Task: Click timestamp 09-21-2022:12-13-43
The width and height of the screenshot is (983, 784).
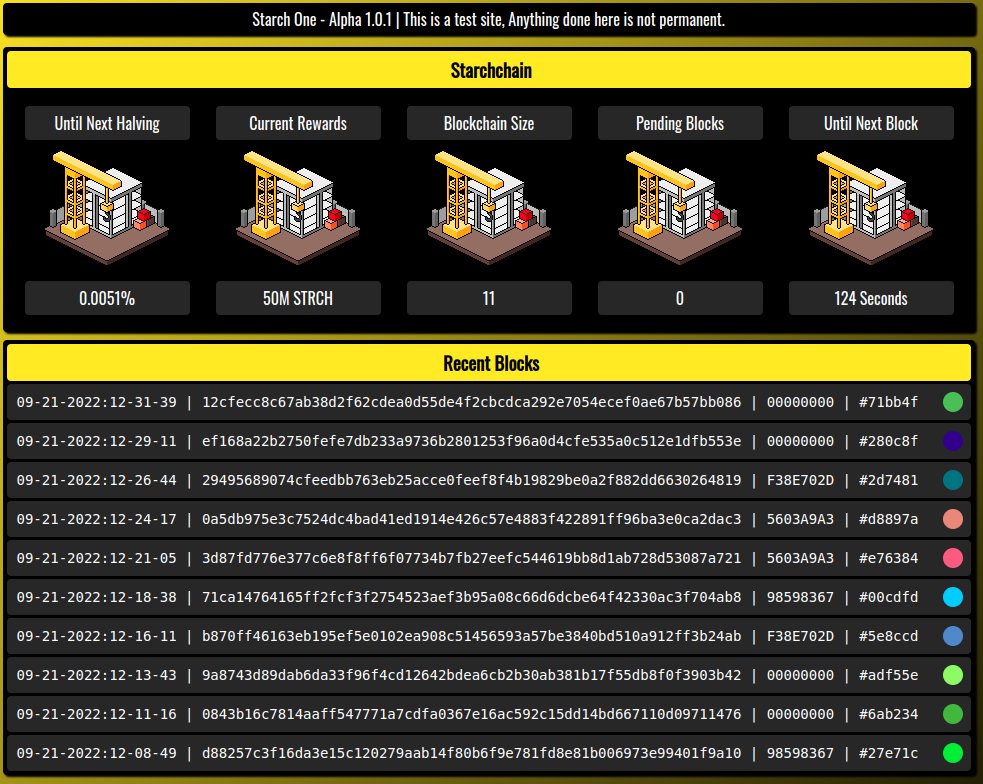Action: [x=97, y=675]
